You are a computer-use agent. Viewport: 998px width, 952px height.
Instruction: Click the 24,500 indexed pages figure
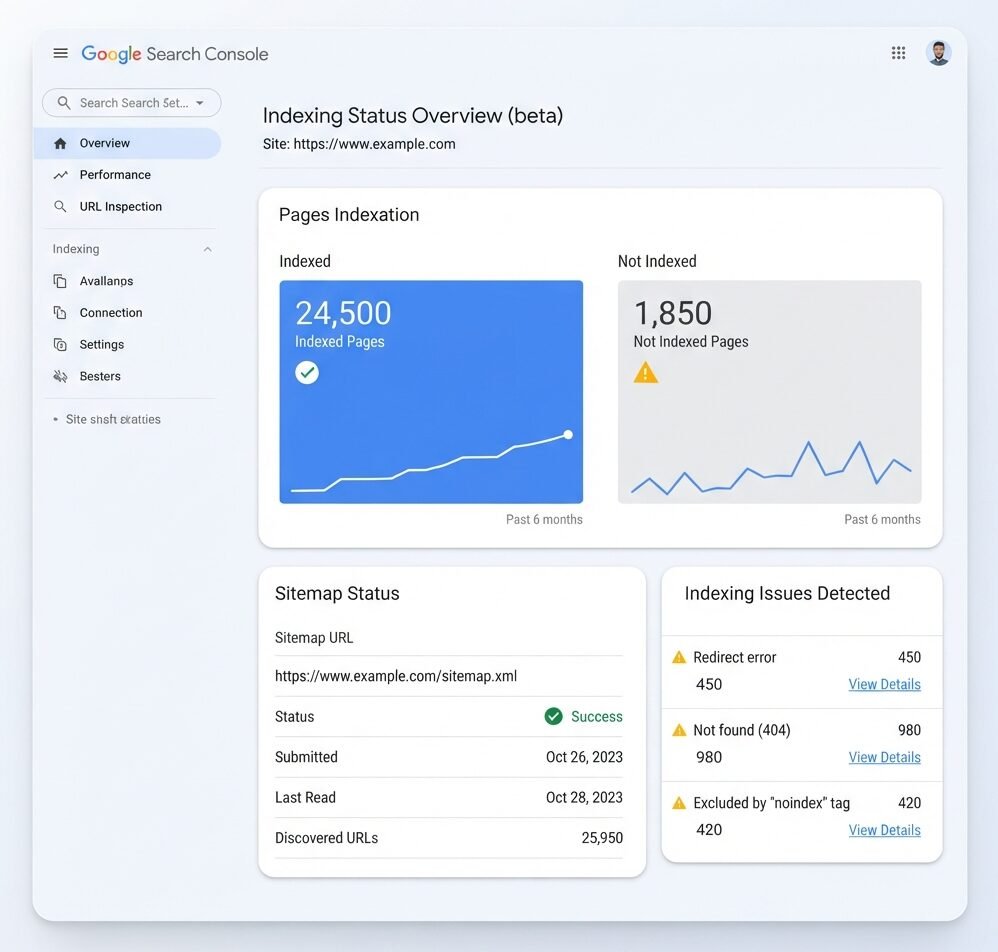343,312
